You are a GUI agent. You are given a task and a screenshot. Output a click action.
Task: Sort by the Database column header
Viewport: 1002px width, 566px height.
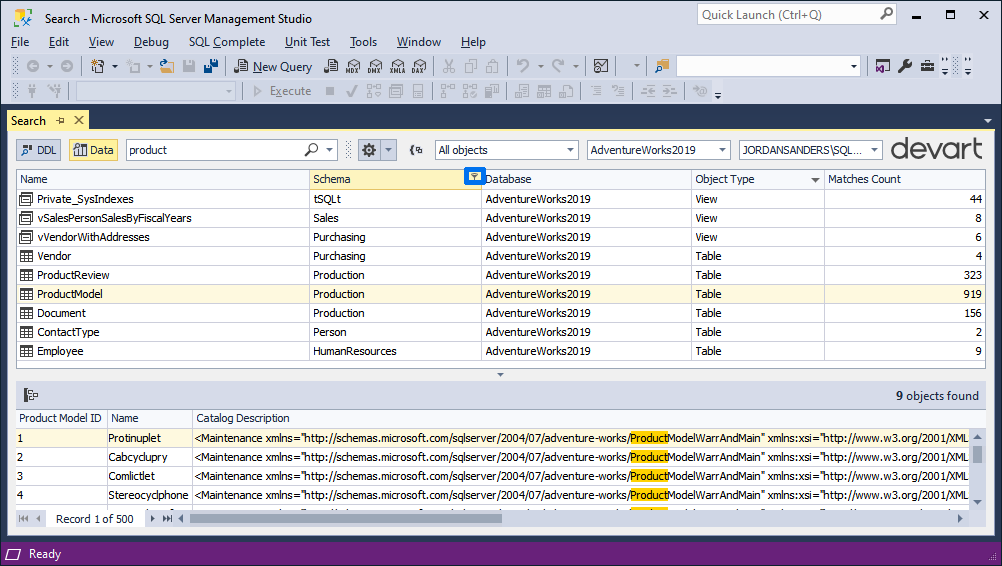(x=586, y=180)
